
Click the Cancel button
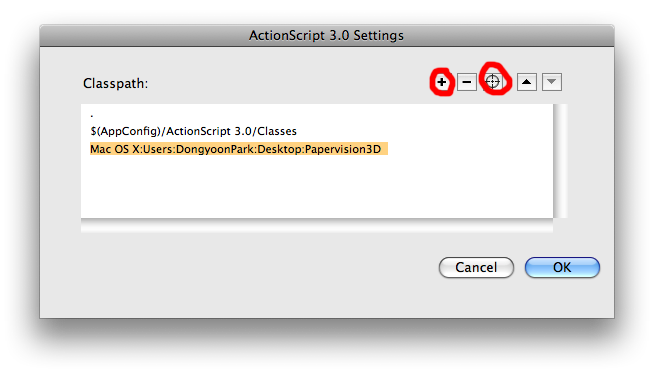coord(476,267)
